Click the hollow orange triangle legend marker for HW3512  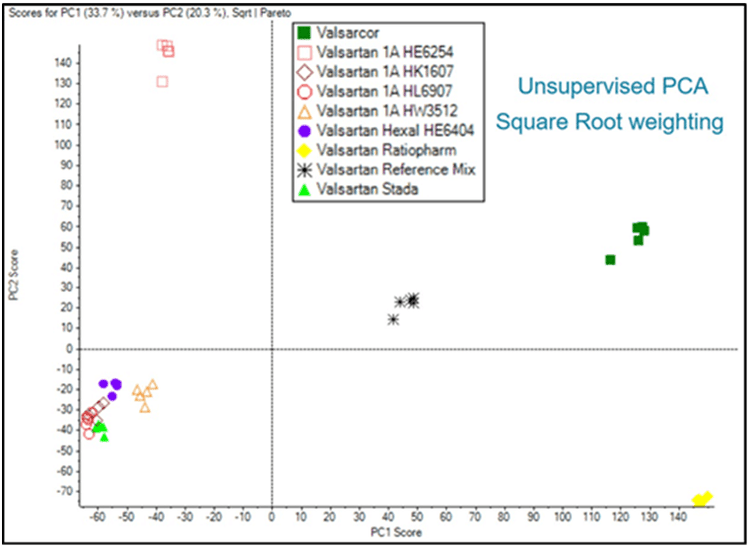pos(304,111)
